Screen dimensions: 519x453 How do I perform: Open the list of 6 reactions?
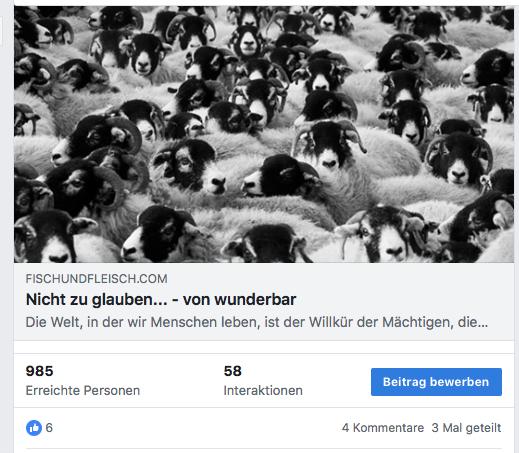49,428
